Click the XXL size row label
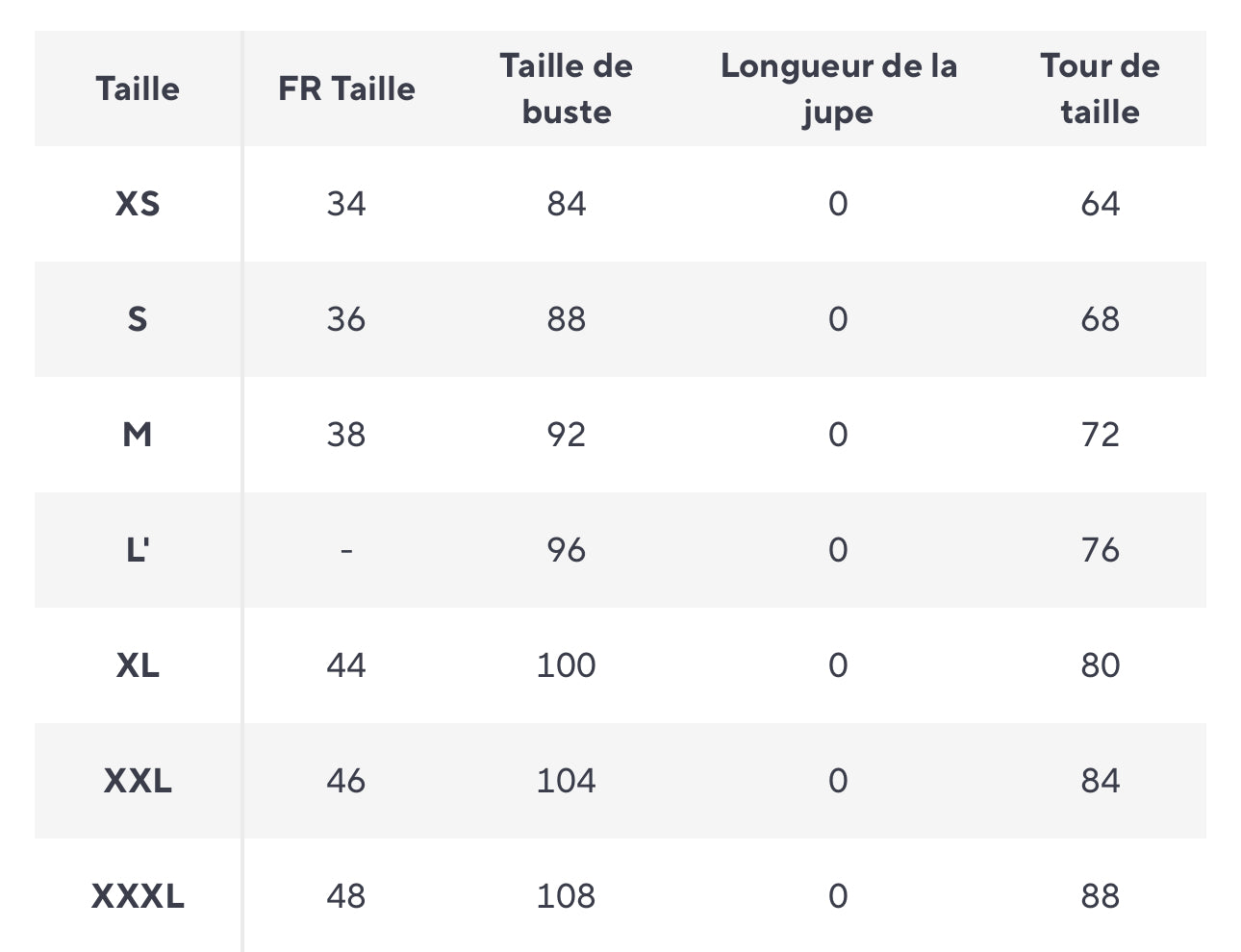The width and height of the screenshot is (1241, 952). [x=138, y=781]
